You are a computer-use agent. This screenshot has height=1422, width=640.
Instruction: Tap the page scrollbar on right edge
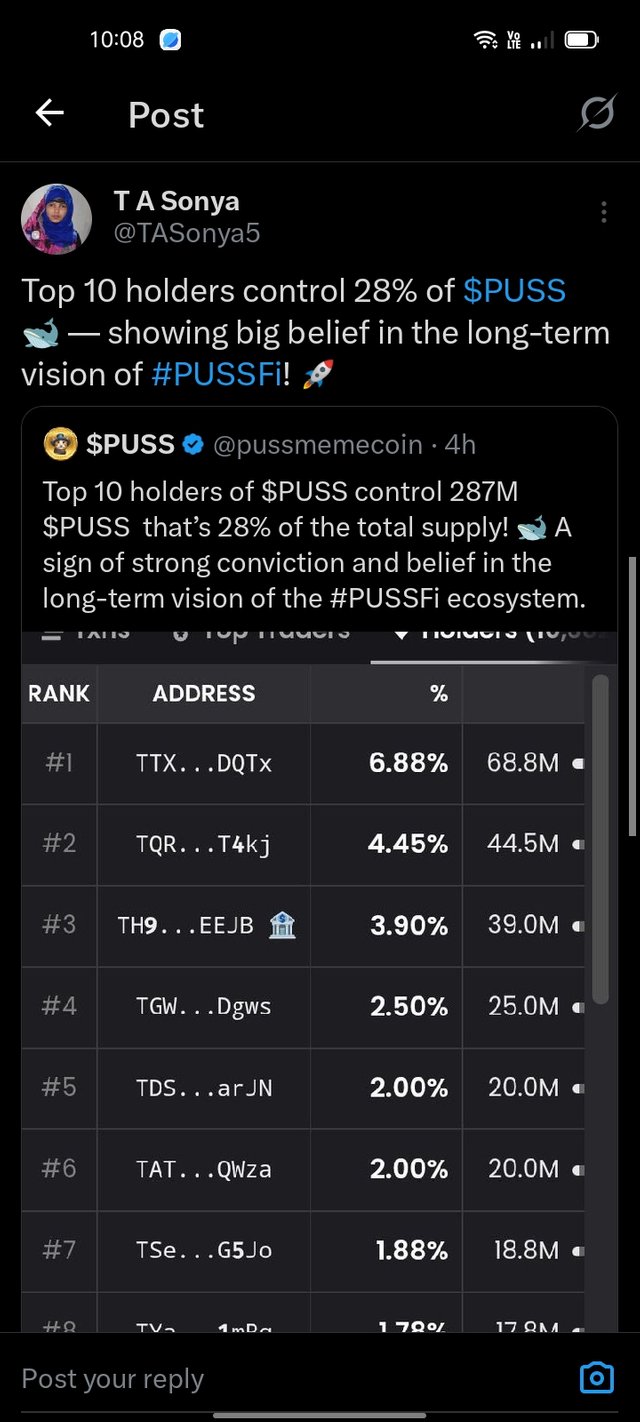pyautogui.click(x=631, y=697)
